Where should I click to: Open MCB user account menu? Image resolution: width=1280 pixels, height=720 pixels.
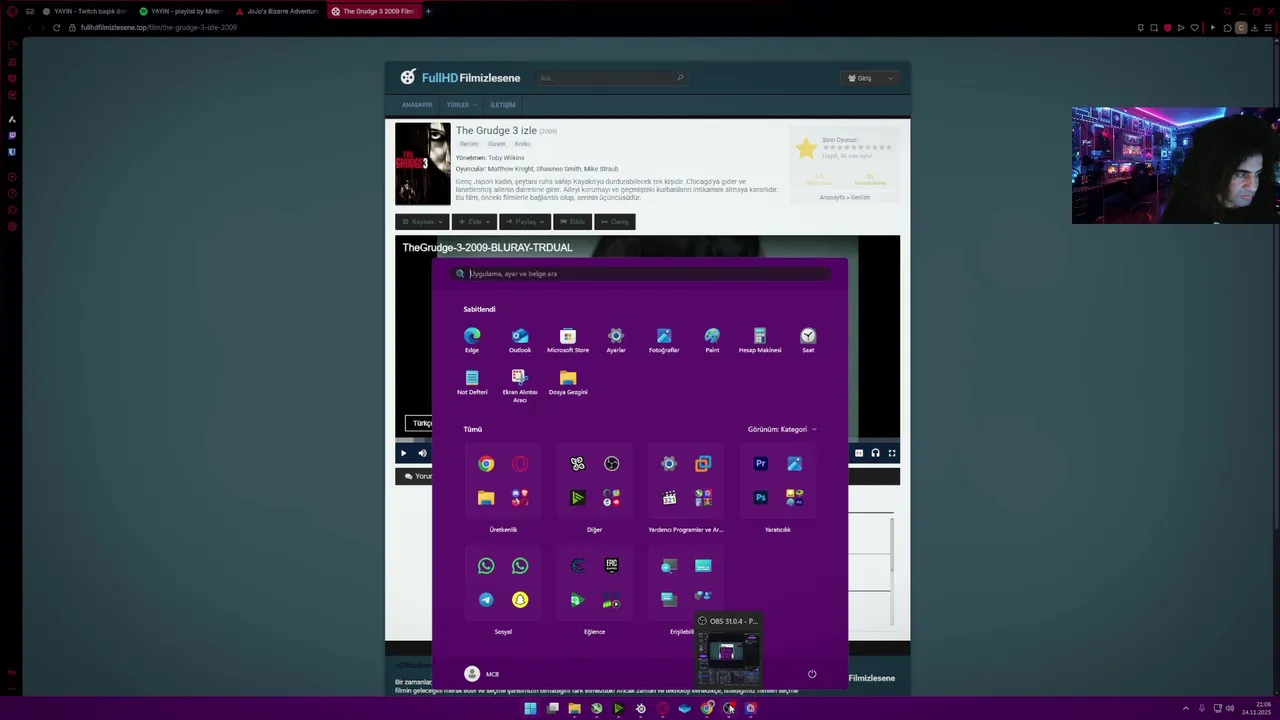482,674
